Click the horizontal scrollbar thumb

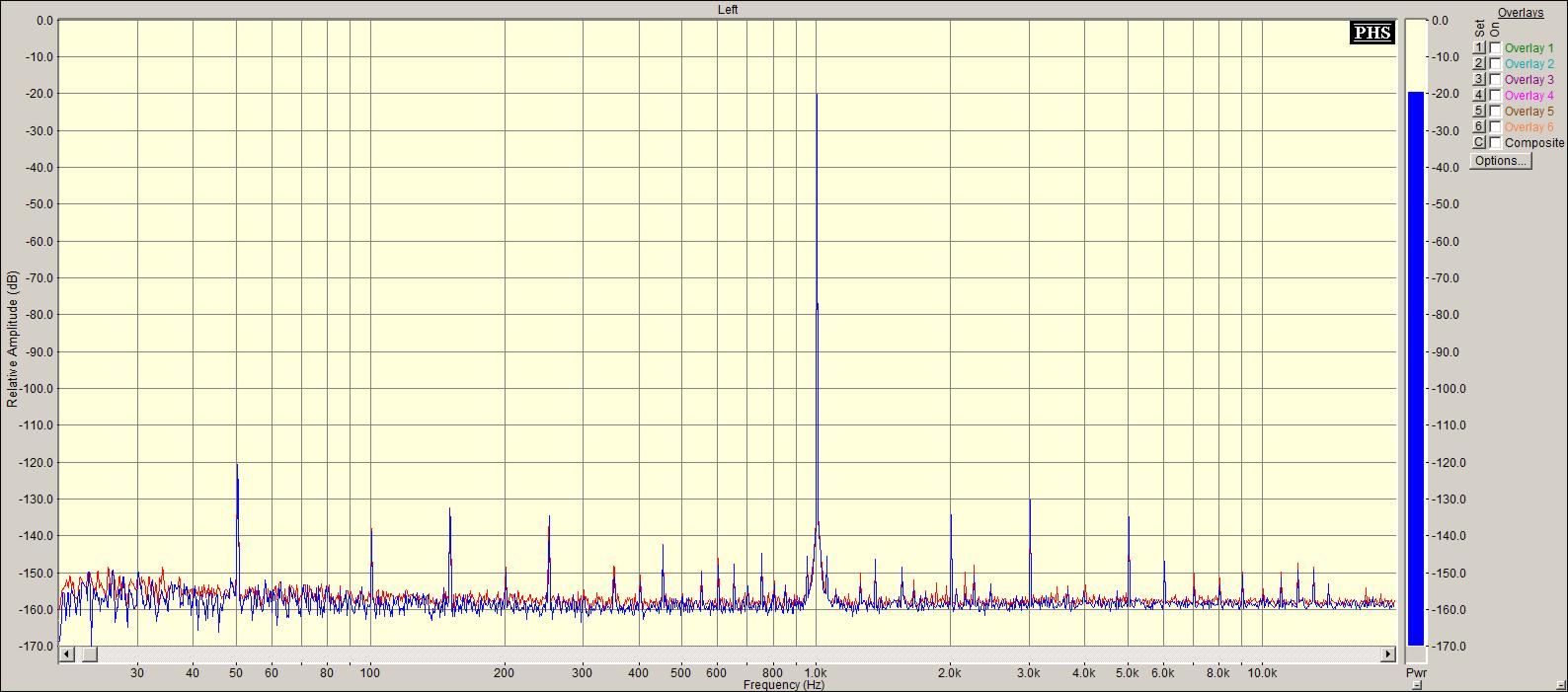click(89, 654)
